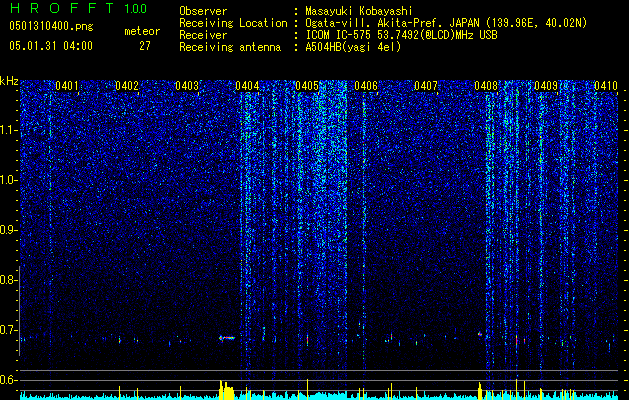This screenshot has height=400, width=629.
Task: Click the 0408 time marker
Action: (x=486, y=86)
